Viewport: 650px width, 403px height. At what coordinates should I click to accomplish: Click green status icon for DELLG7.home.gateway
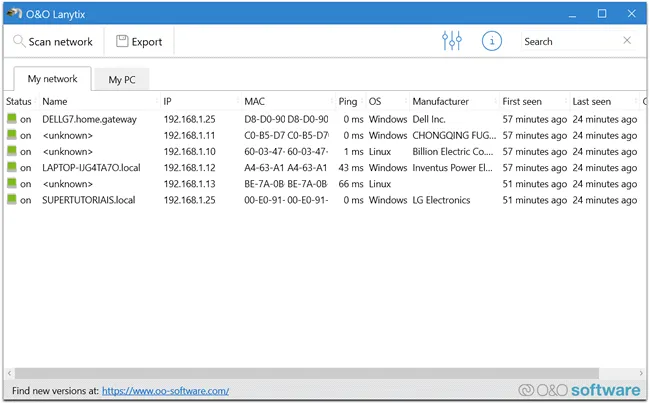[12, 119]
